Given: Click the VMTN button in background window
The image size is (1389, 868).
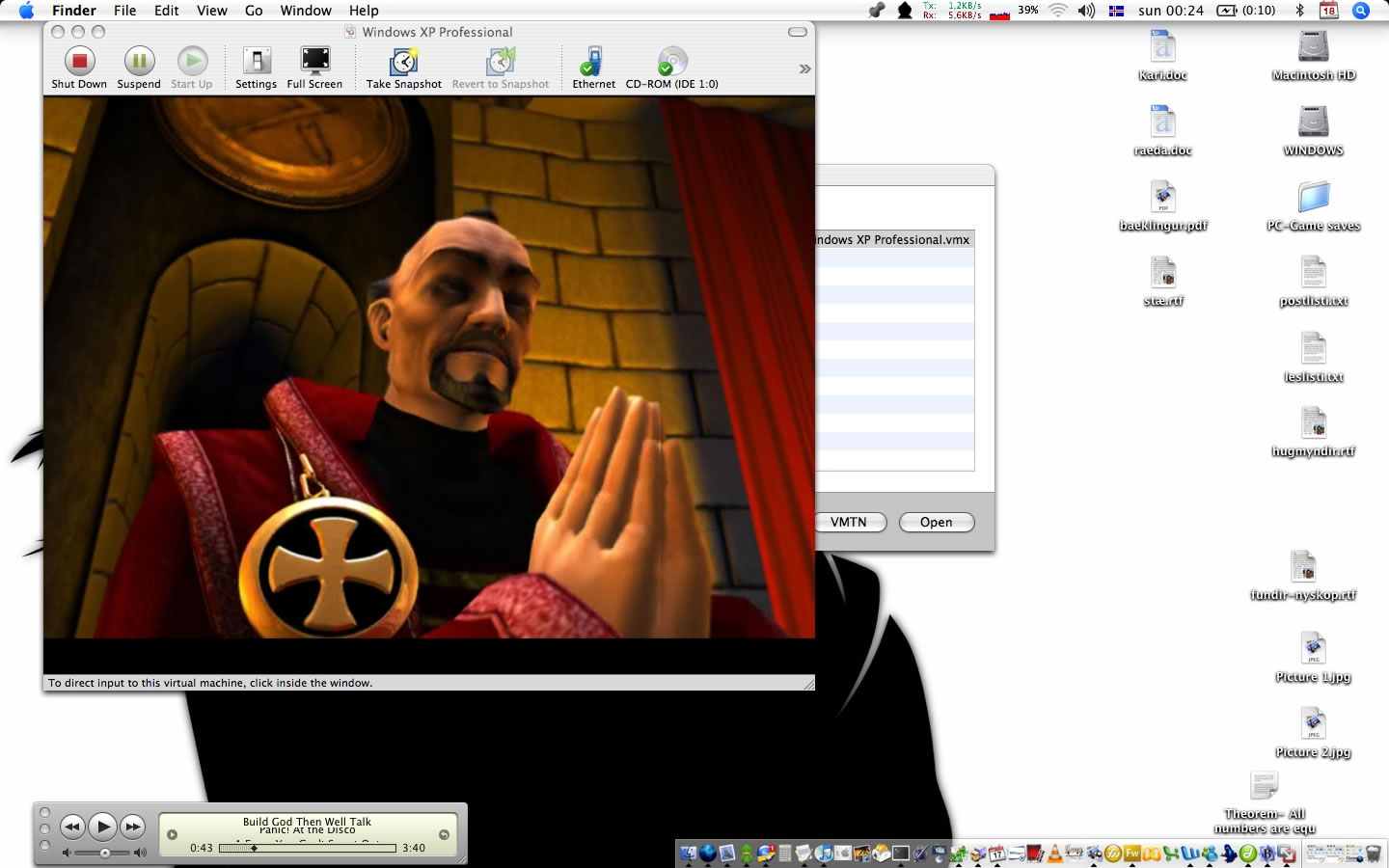Looking at the screenshot, I should click(848, 522).
